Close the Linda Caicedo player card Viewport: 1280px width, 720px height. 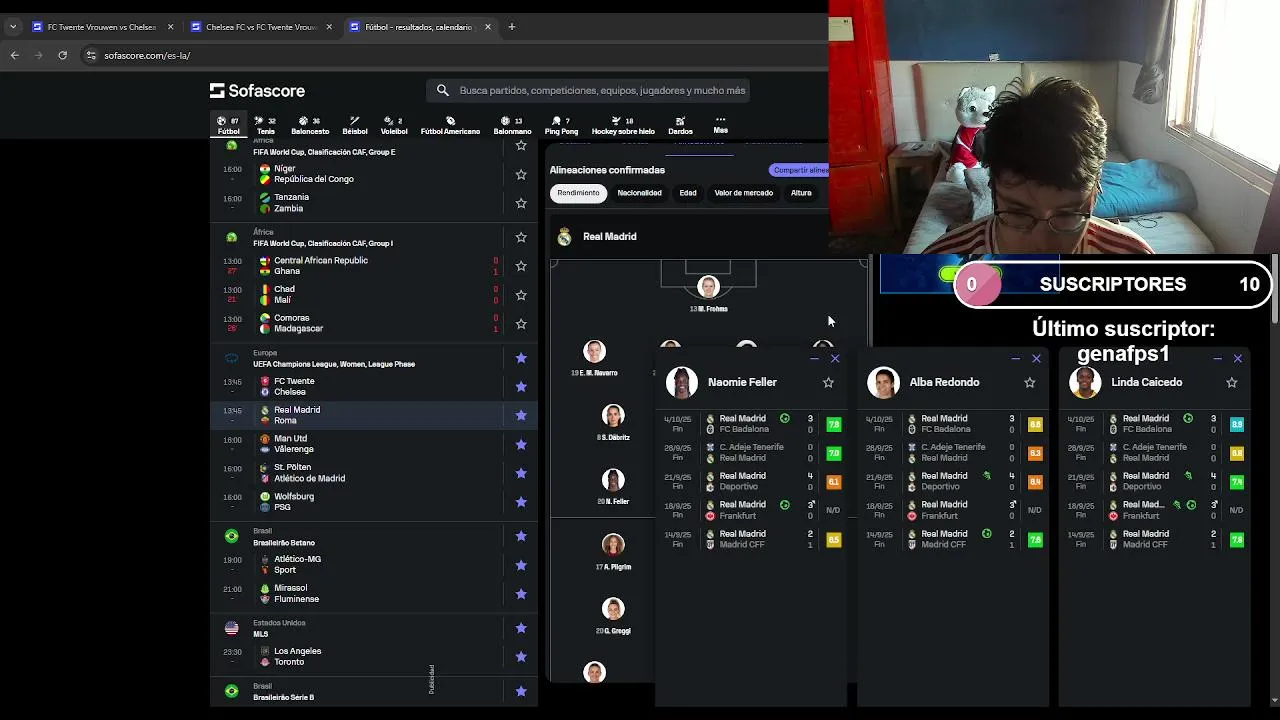[1238, 358]
